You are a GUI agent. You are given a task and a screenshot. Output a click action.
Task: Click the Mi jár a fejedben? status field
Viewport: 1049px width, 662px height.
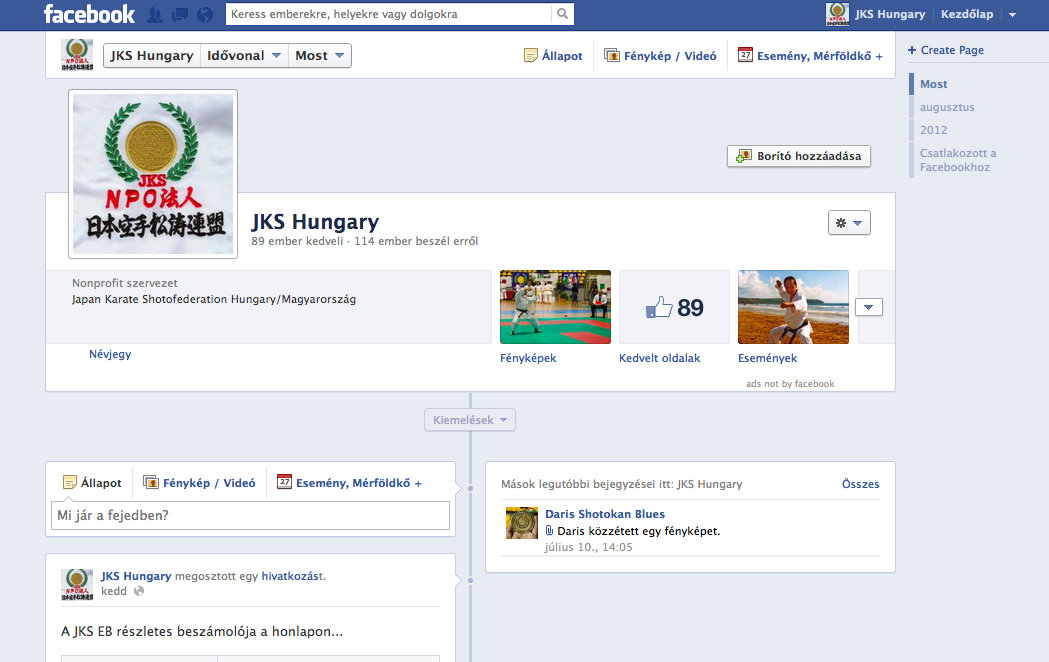pyautogui.click(x=250, y=516)
